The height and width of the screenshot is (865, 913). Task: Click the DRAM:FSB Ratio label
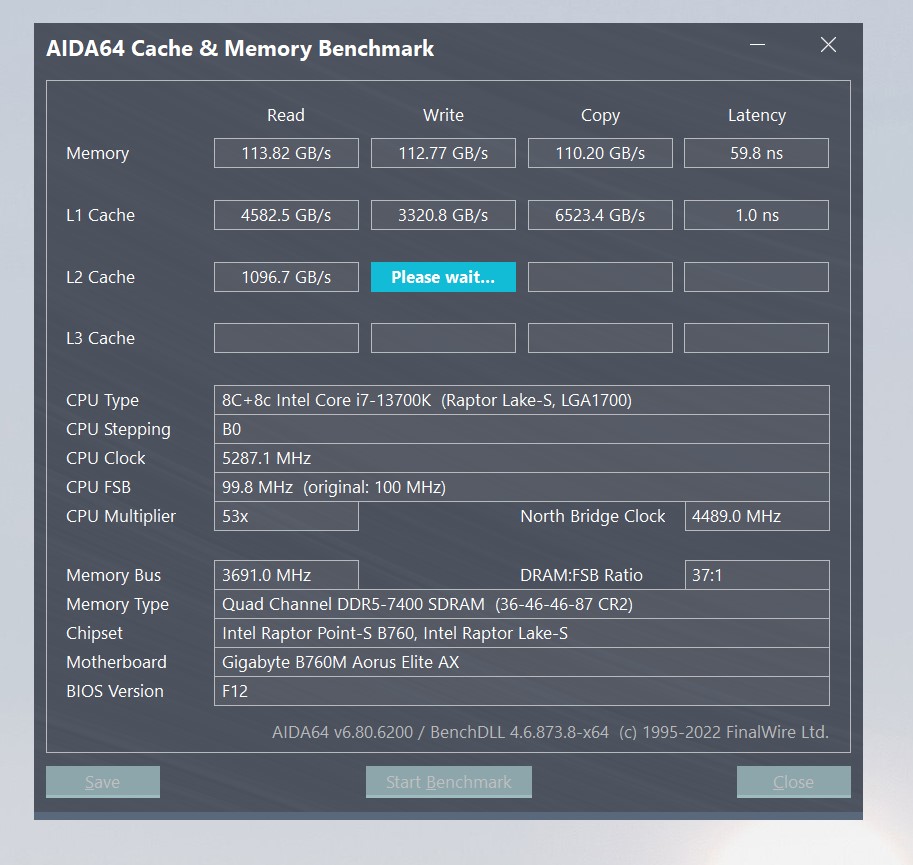[x=581, y=575]
